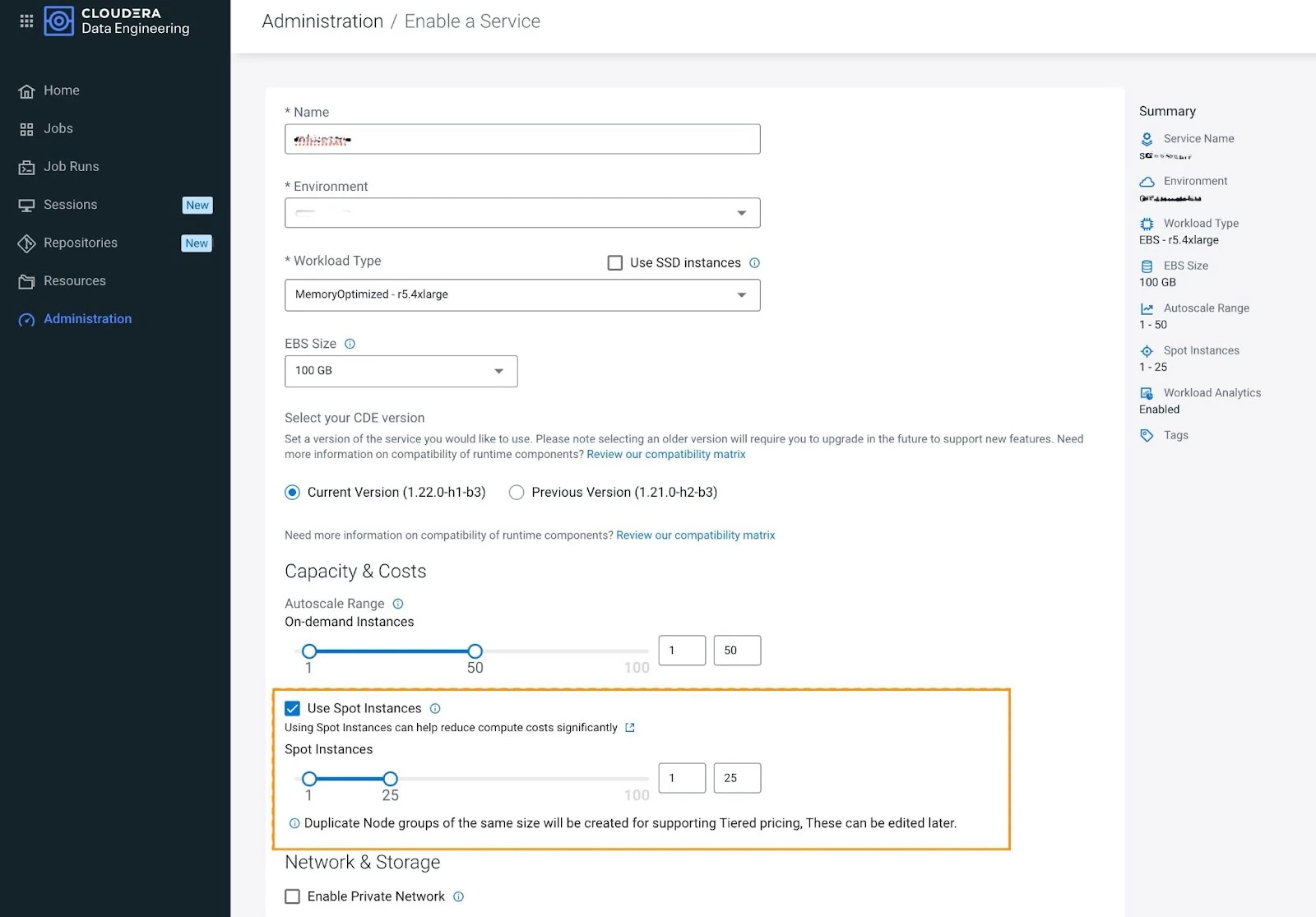Click info icon beside Autoscale Range label
The image size is (1316, 917).
click(x=398, y=604)
